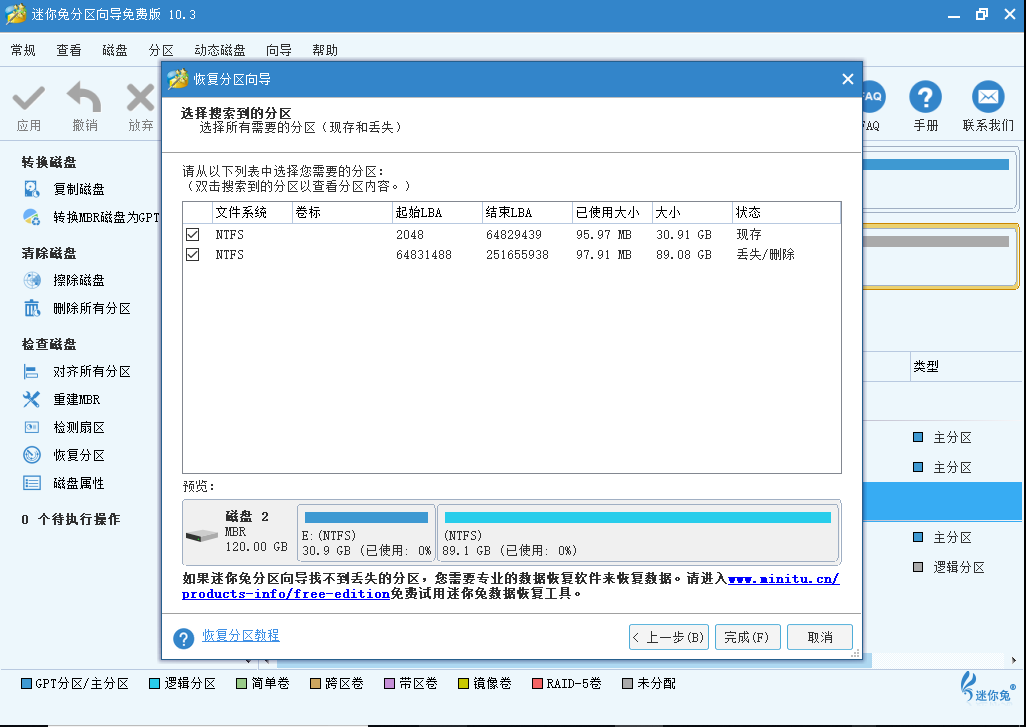Click the 复制磁盘 sidebar label

point(79,189)
